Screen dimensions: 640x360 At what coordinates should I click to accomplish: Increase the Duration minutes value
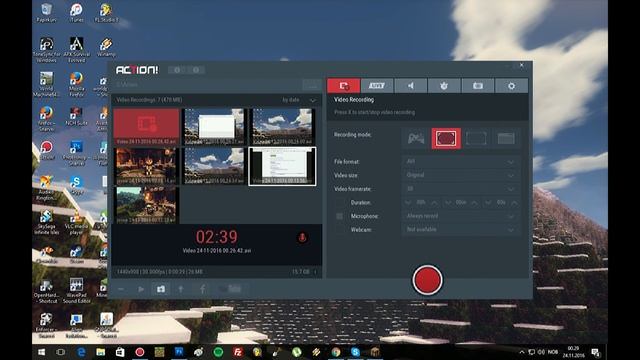pos(474,202)
